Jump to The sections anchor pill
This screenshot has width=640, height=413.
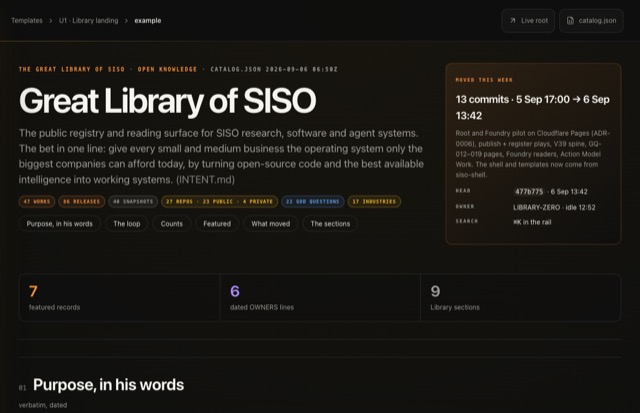pos(330,224)
